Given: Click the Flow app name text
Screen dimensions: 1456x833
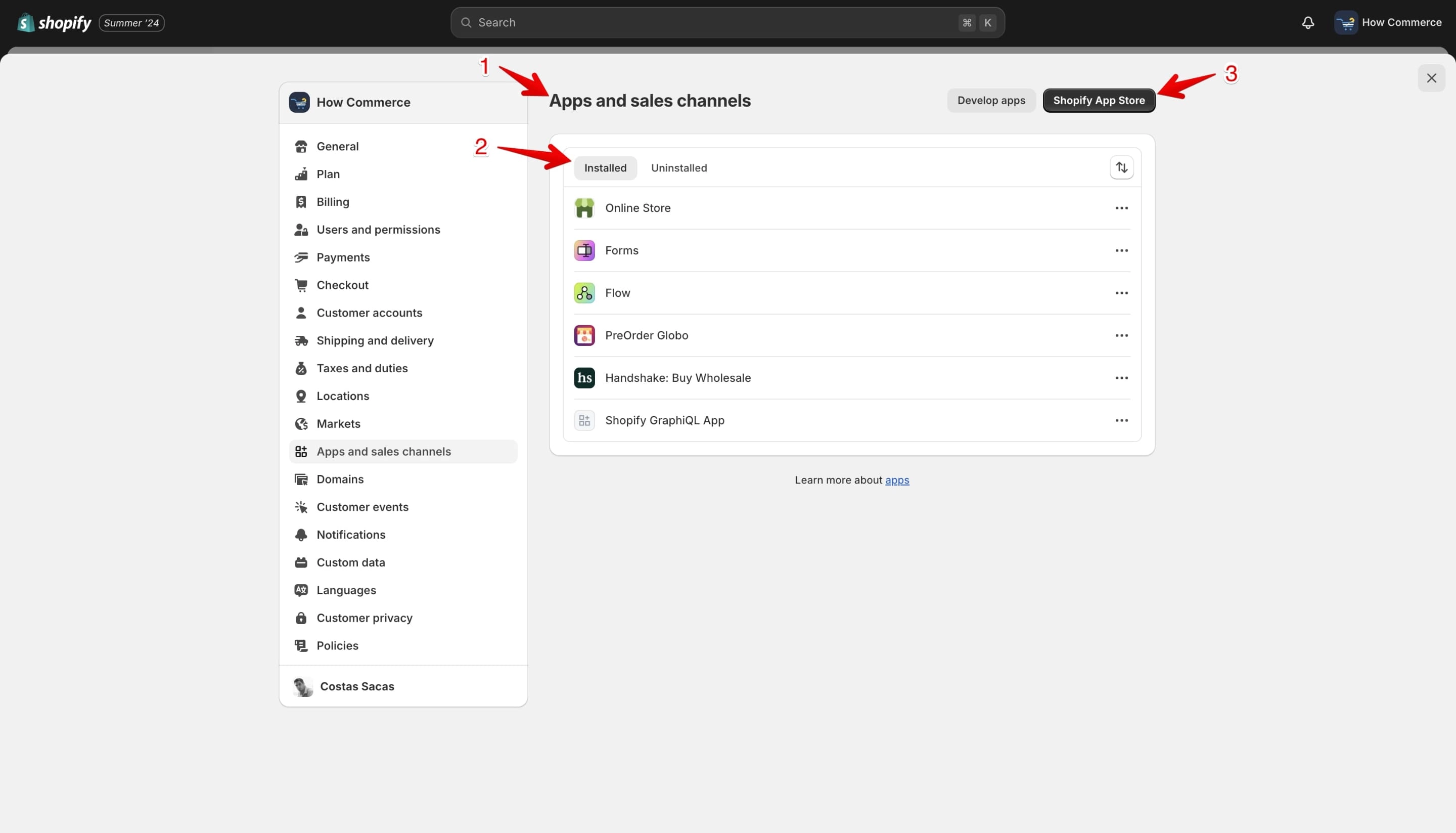Looking at the screenshot, I should click(x=617, y=293).
